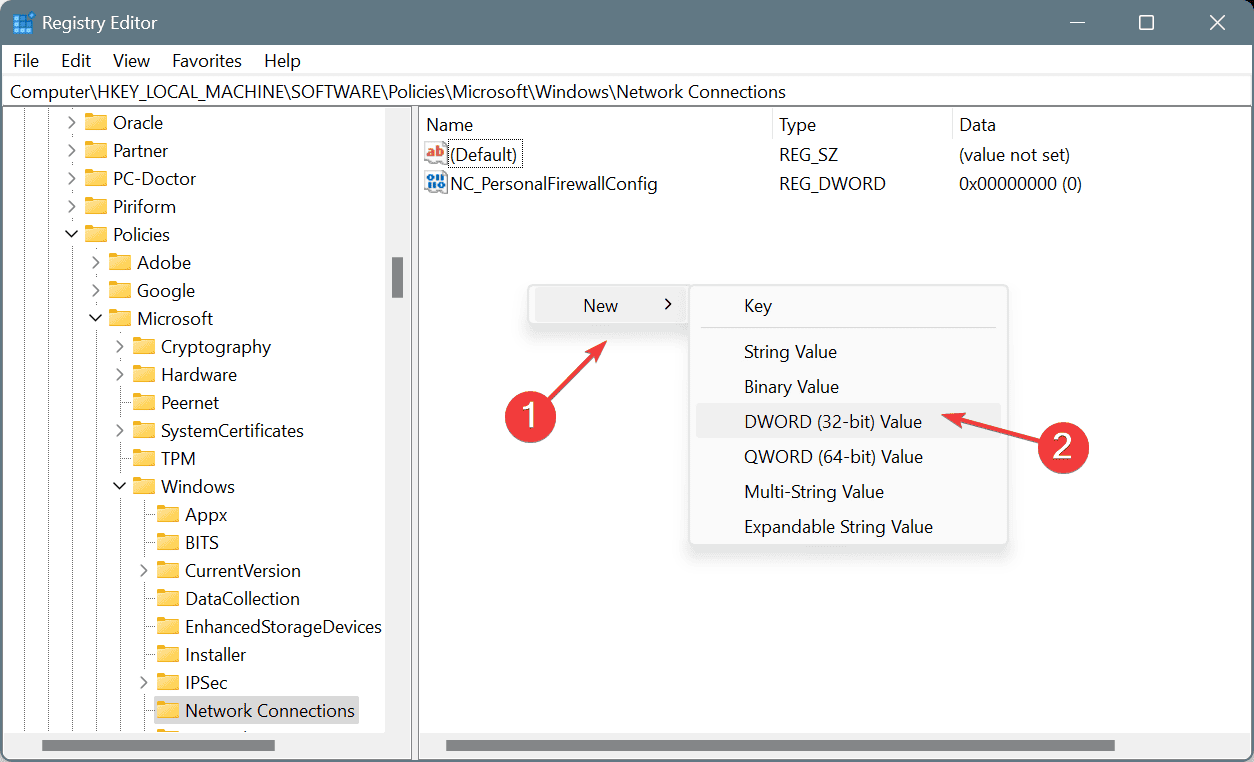The image size is (1254, 762).
Task: Click the BITS folder icon
Action: point(168,542)
